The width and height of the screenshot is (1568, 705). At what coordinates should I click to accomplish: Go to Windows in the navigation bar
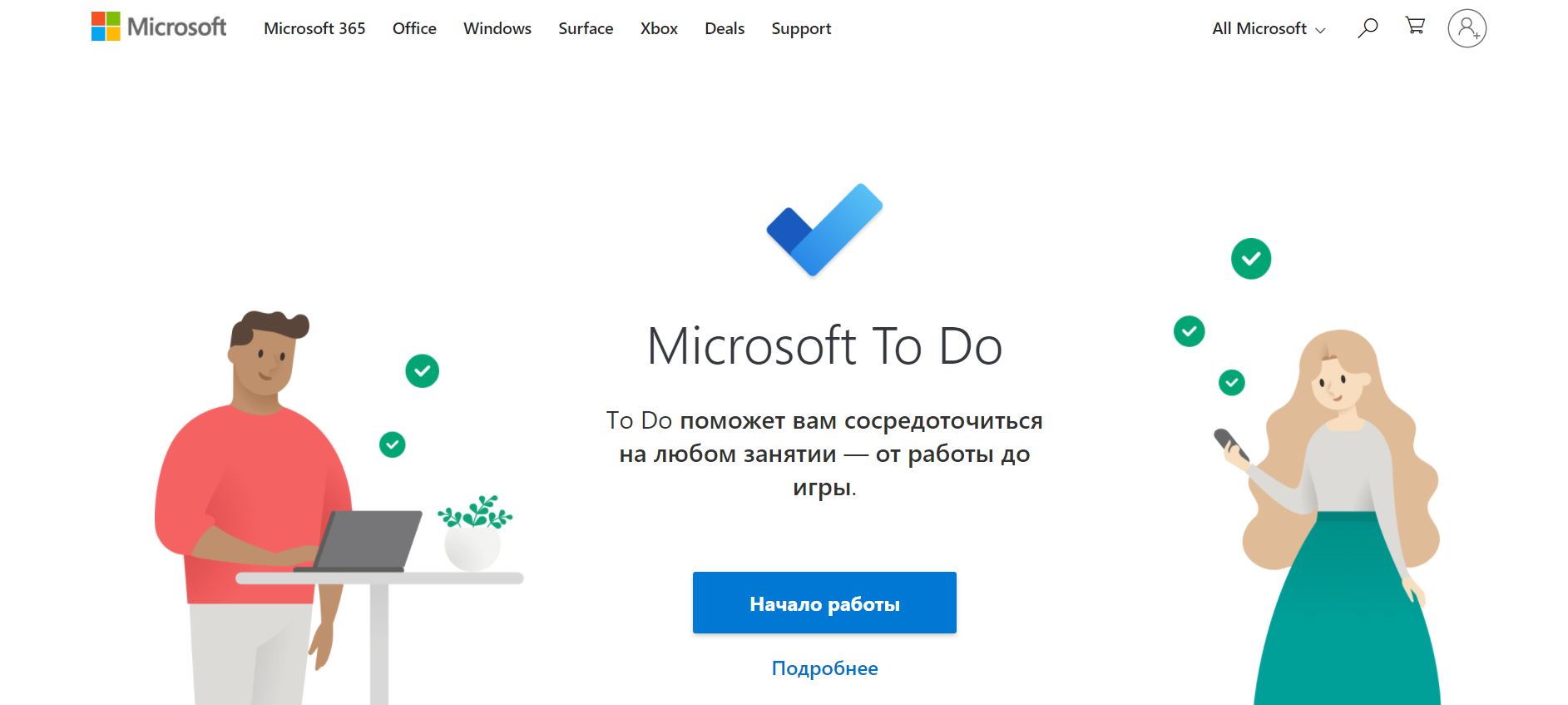pyautogui.click(x=497, y=28)
